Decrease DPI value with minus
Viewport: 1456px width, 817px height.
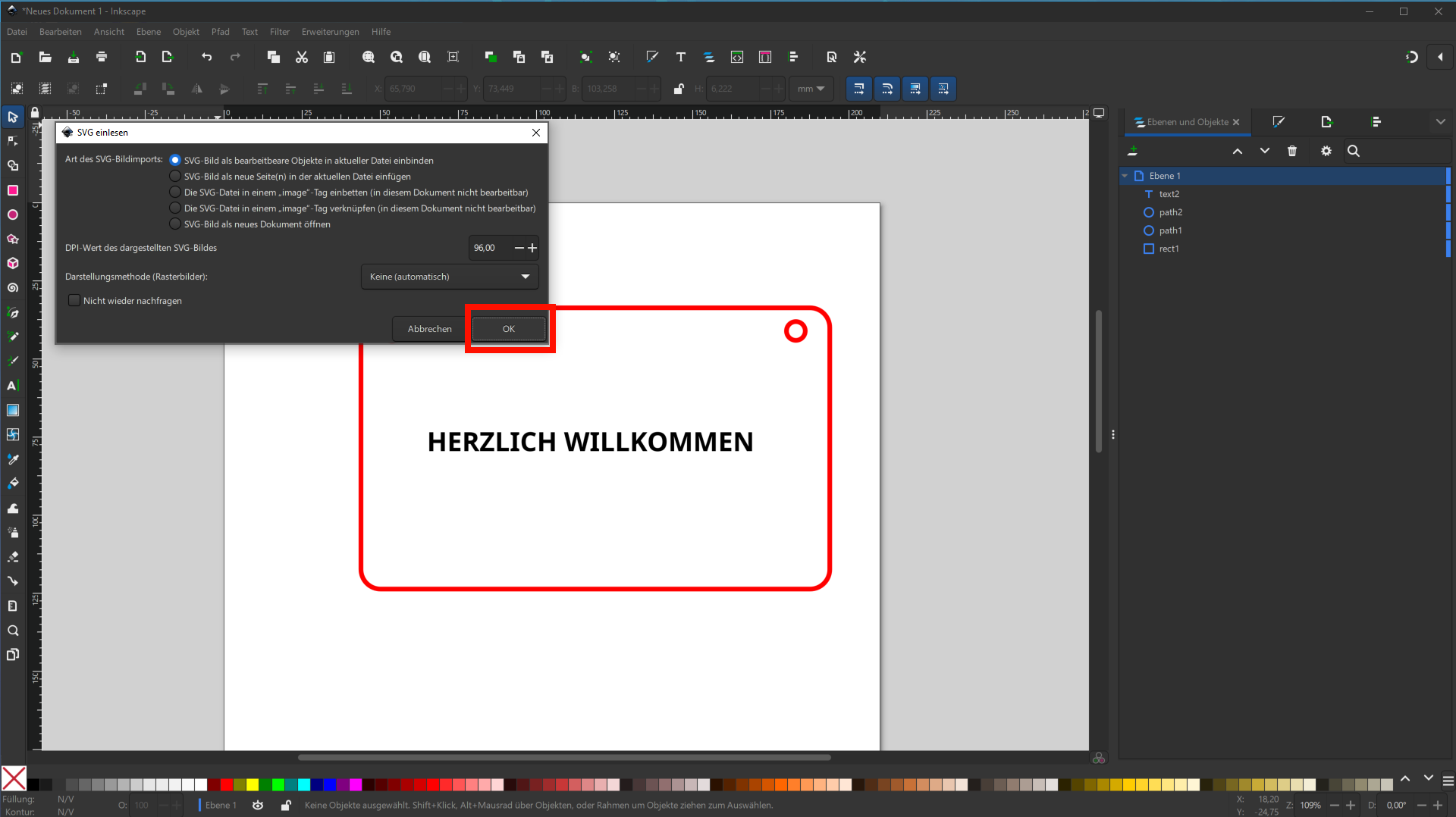point(519,248)
